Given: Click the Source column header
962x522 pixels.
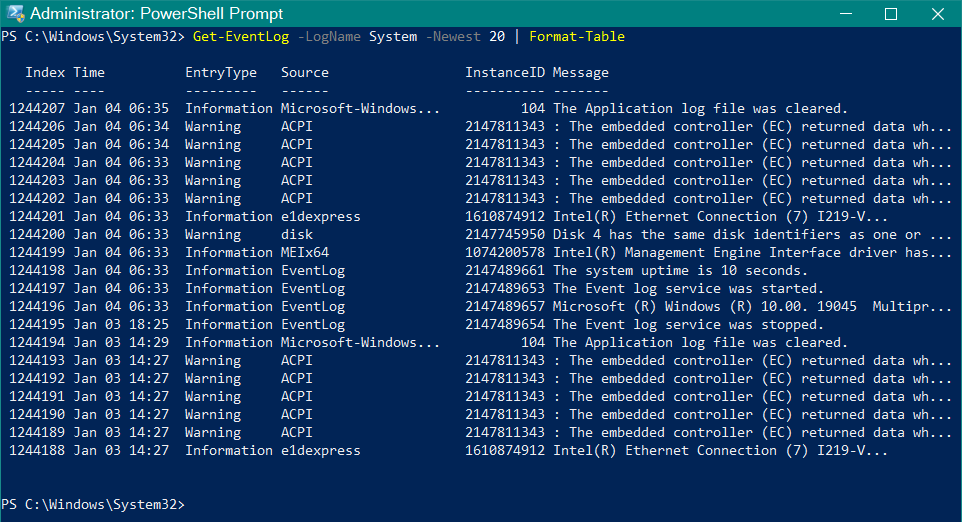Looking at the screenshot, I should [304, 73].
